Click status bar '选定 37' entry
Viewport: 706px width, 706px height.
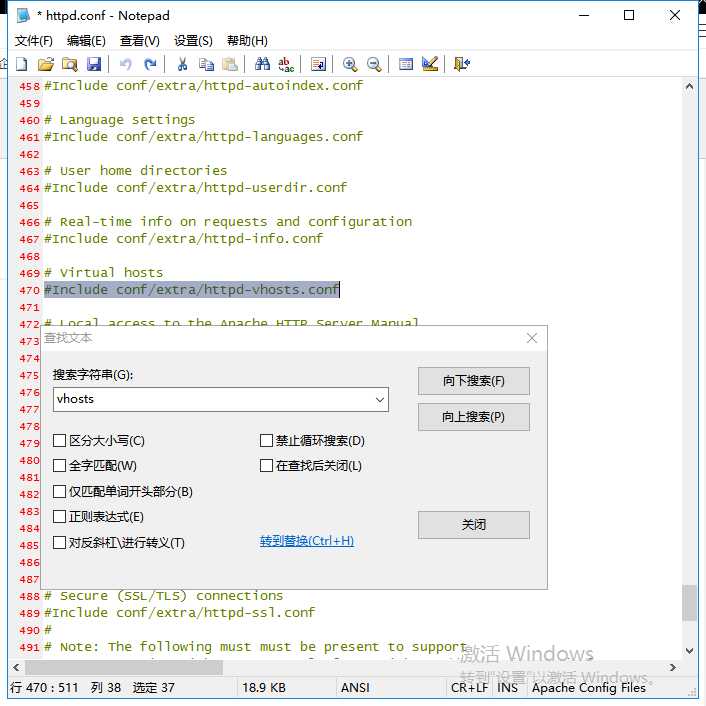pos(154,688)
